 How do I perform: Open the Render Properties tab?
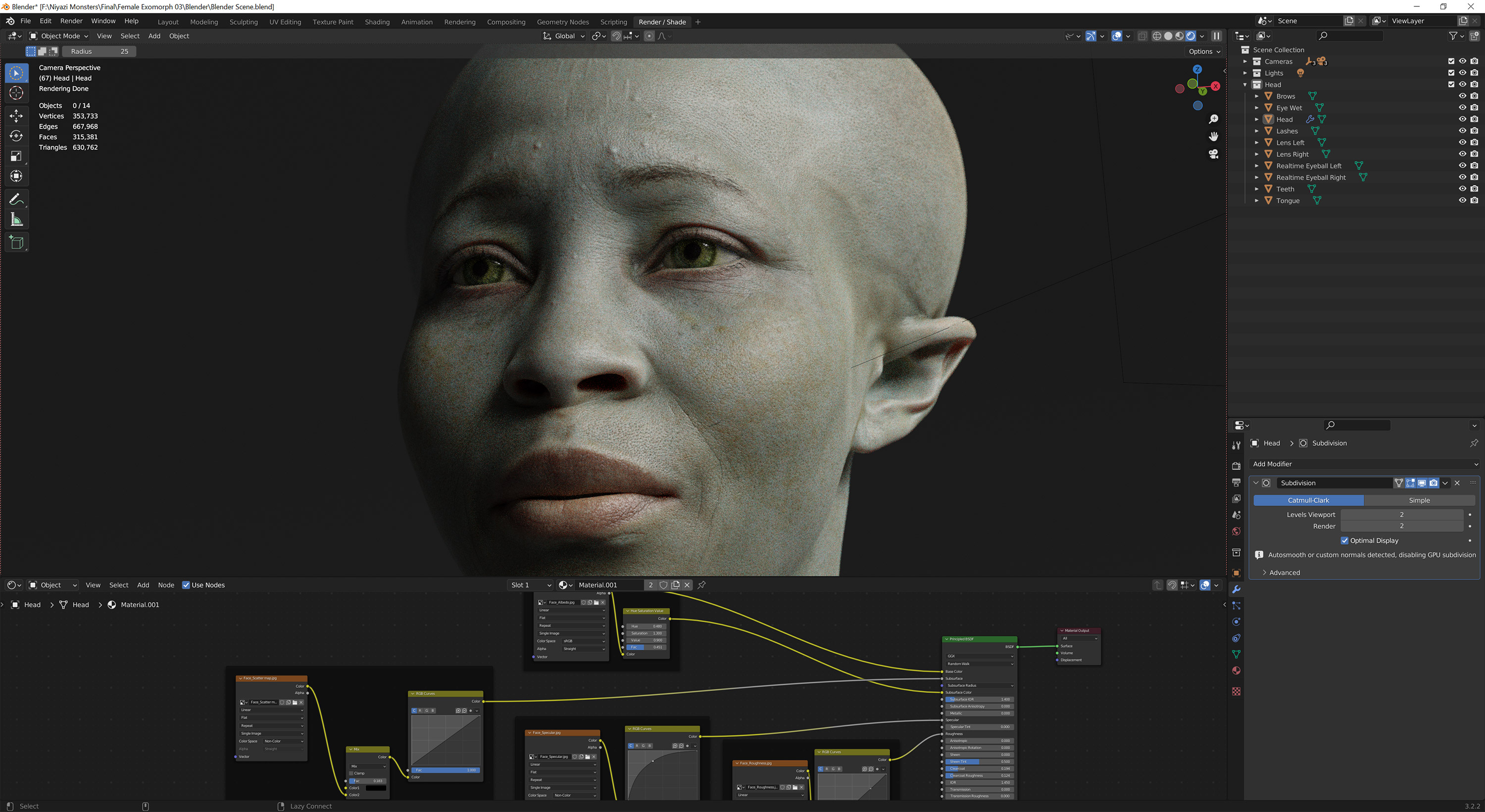coord(1236,466)
